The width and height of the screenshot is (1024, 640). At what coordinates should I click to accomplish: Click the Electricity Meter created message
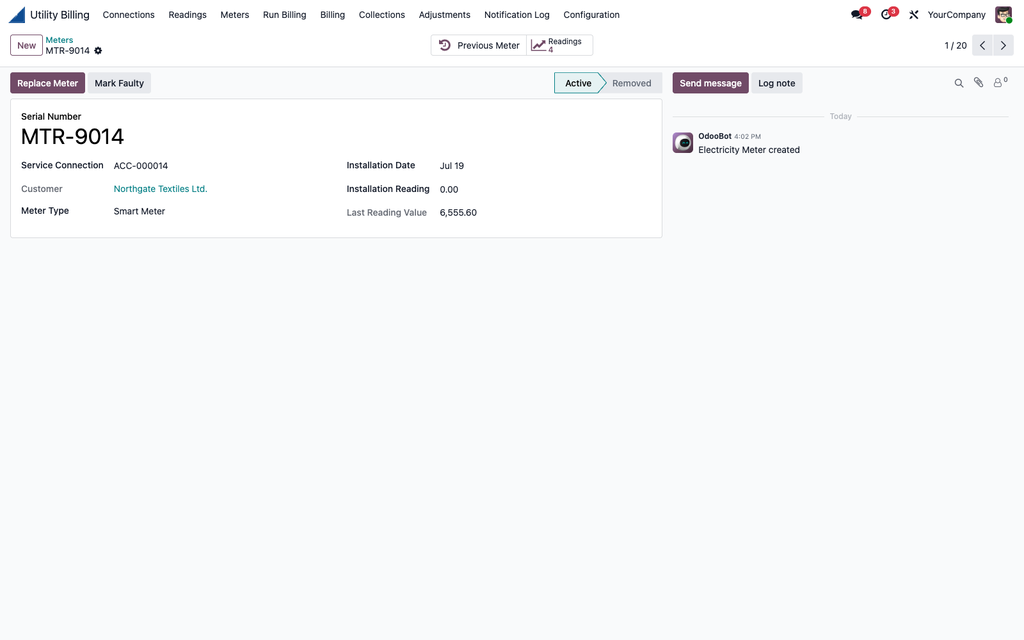pyautogui.click(x=749, y=150)
